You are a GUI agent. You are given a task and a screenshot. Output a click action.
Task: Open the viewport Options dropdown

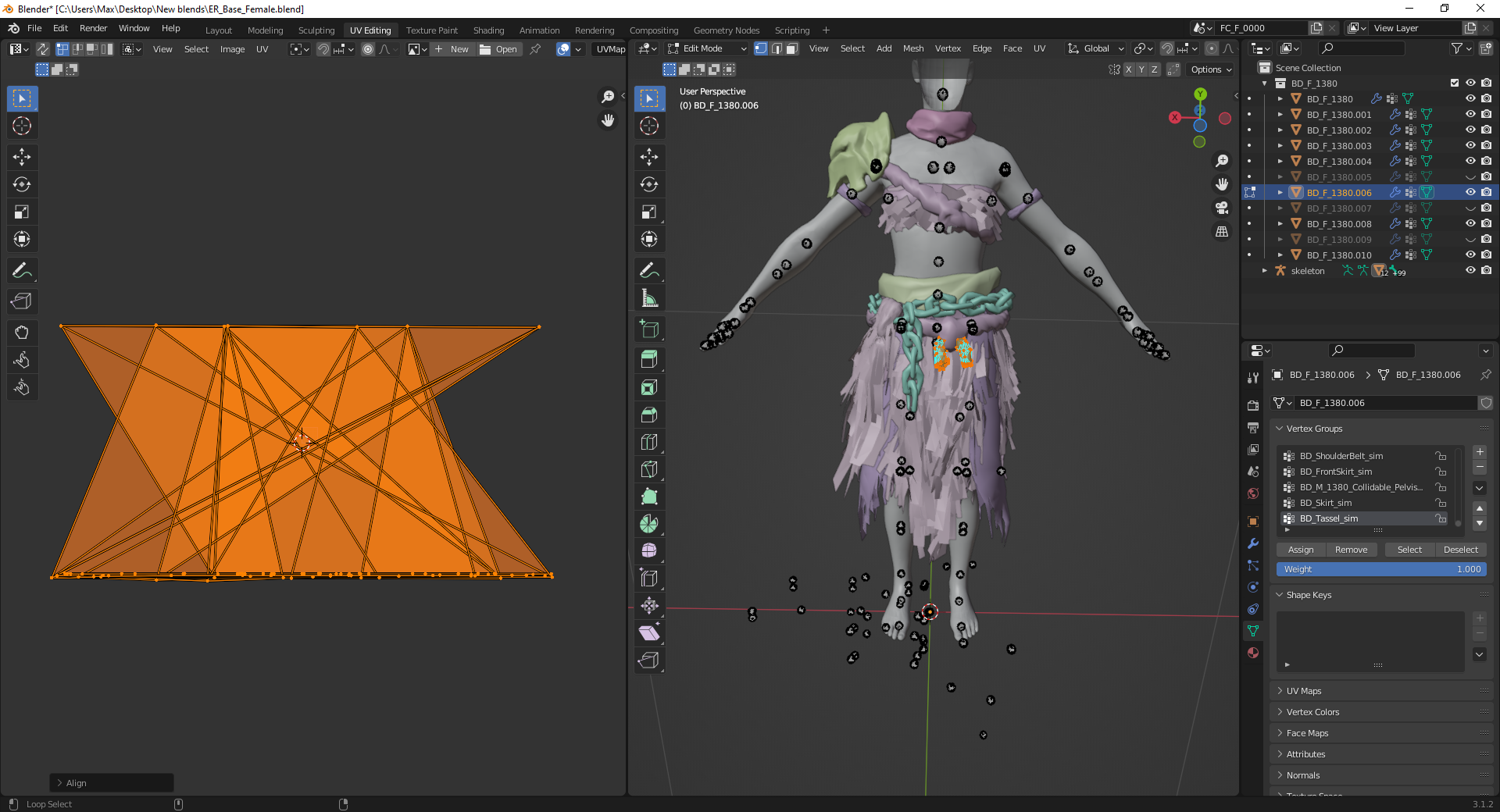(1211, 69)
